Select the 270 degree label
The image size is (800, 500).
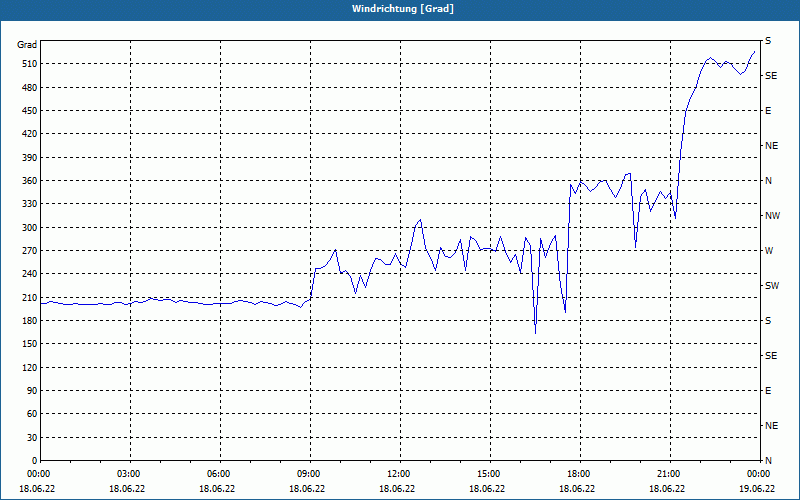click(29, 251)
